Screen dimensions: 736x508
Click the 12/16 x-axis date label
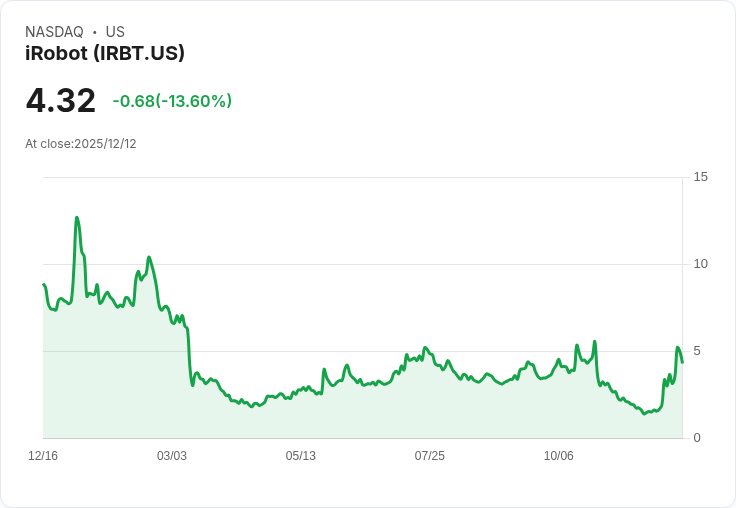43,456
